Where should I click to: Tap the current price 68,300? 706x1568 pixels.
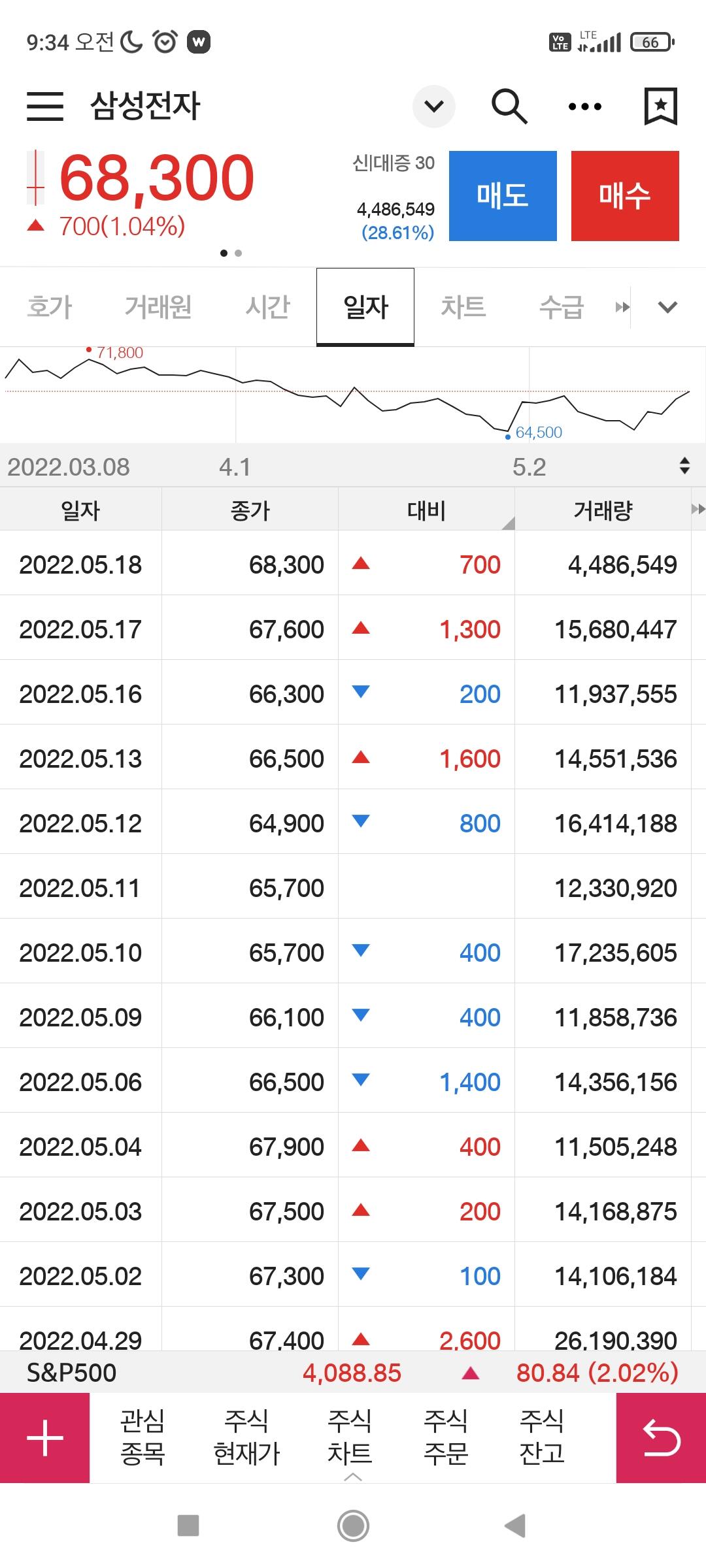pyautogui.click(x=156, y=178)
